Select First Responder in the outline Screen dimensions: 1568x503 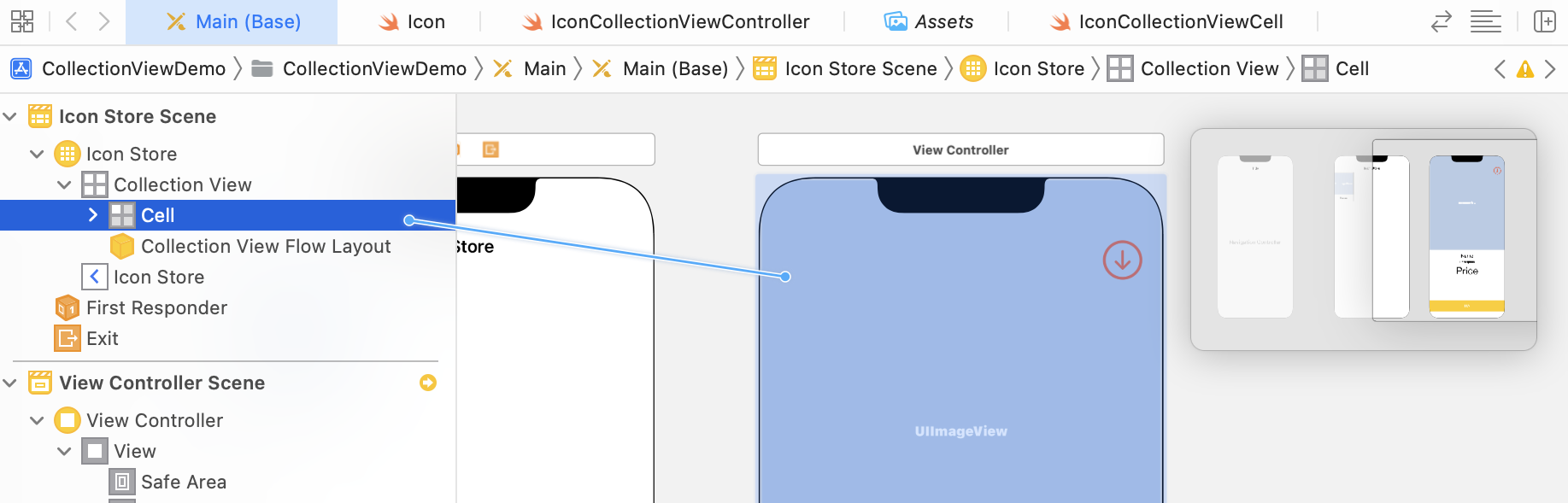coord(156,307)
